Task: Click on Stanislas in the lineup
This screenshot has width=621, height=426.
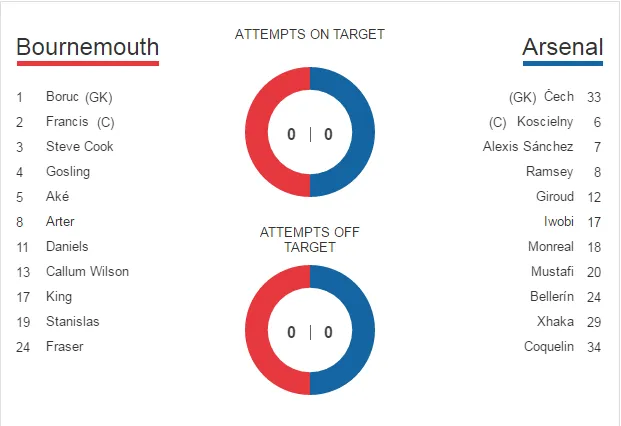Action: 72,322
